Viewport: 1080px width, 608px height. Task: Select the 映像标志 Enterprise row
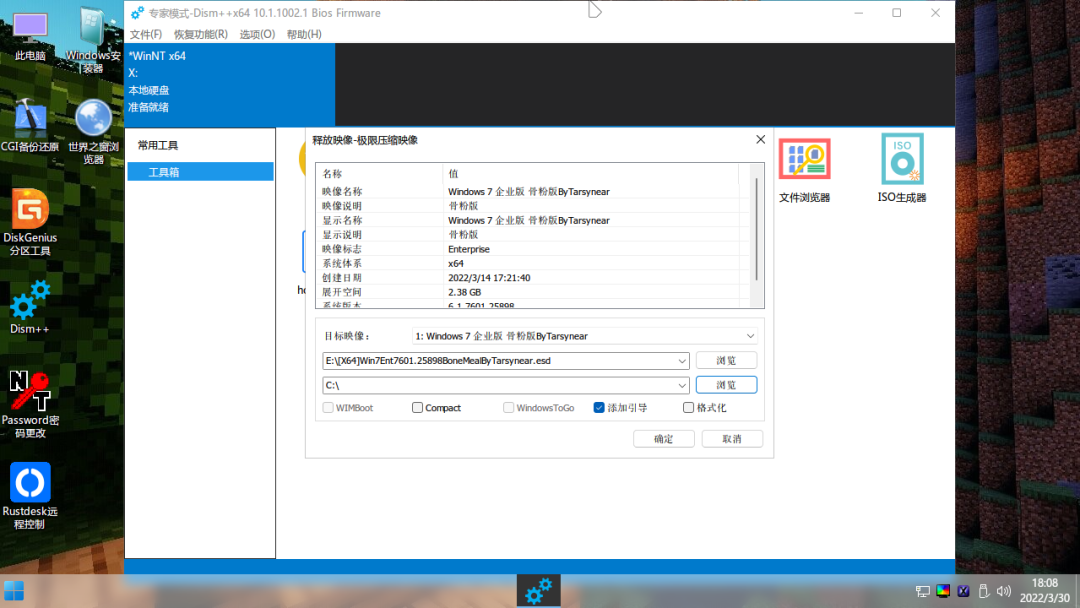point(530,249)
